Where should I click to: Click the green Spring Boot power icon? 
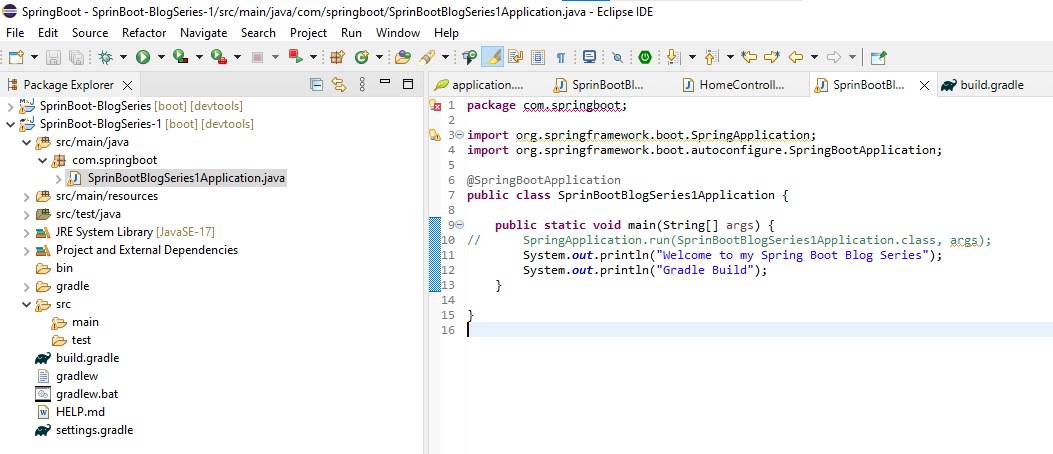point(645,58)
